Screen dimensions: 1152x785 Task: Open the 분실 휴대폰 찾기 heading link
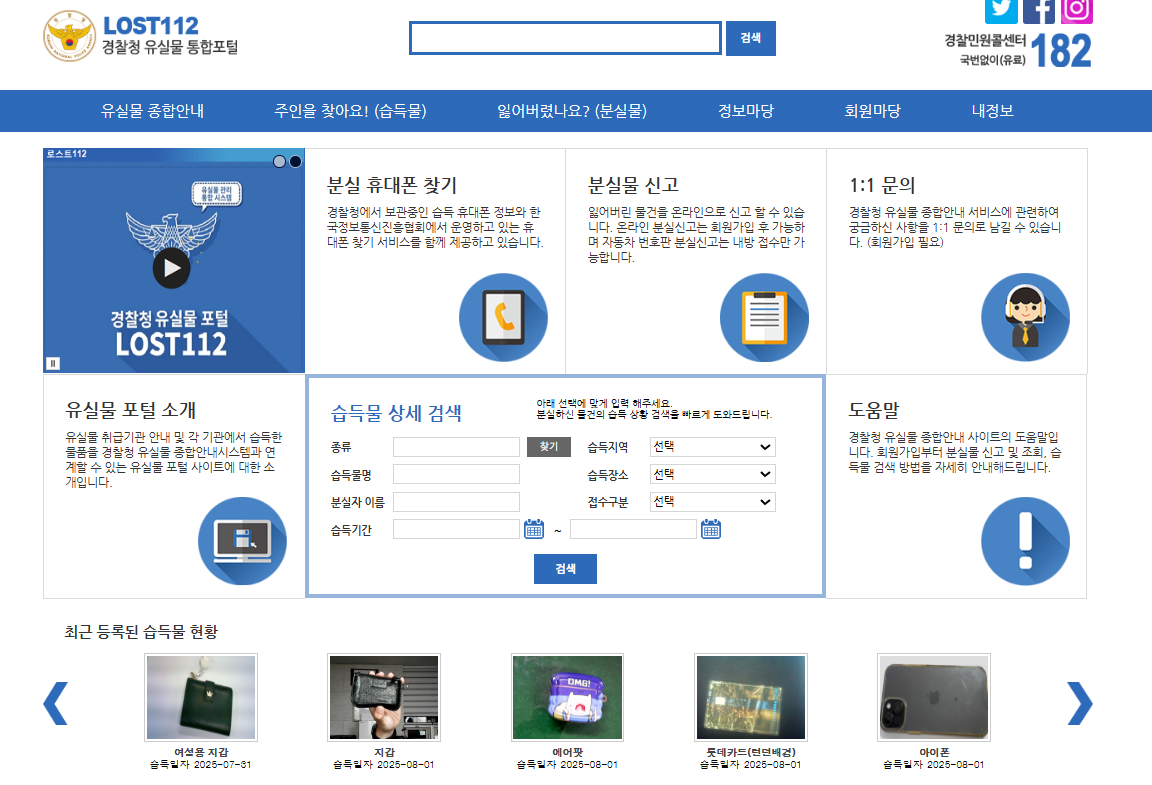(x=392, y=185)
